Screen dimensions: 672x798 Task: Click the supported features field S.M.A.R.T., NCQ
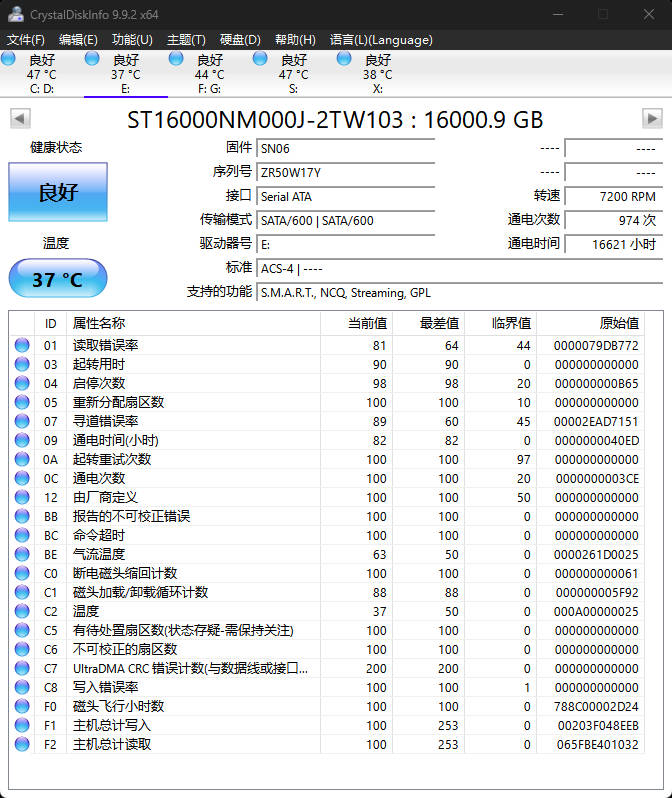(460, 293)
